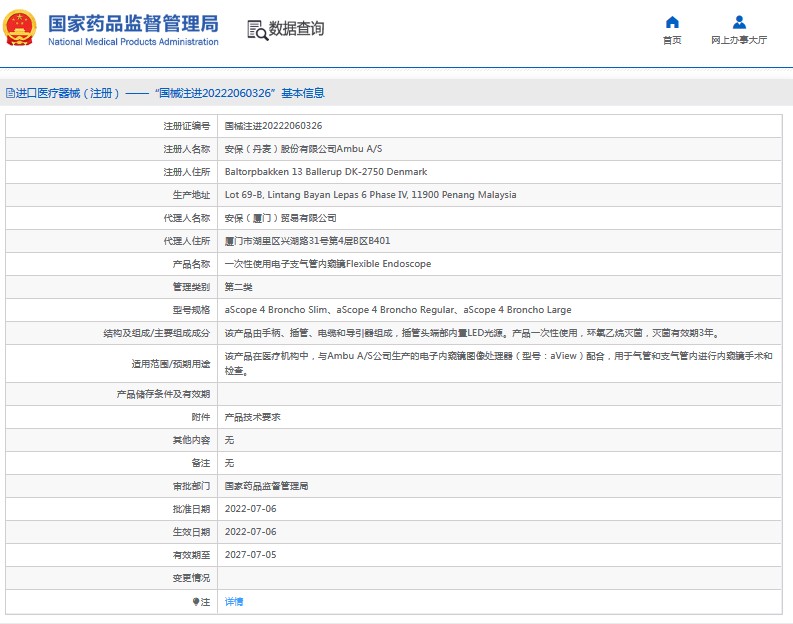Click the 变更情况 label

coord(191,578)
